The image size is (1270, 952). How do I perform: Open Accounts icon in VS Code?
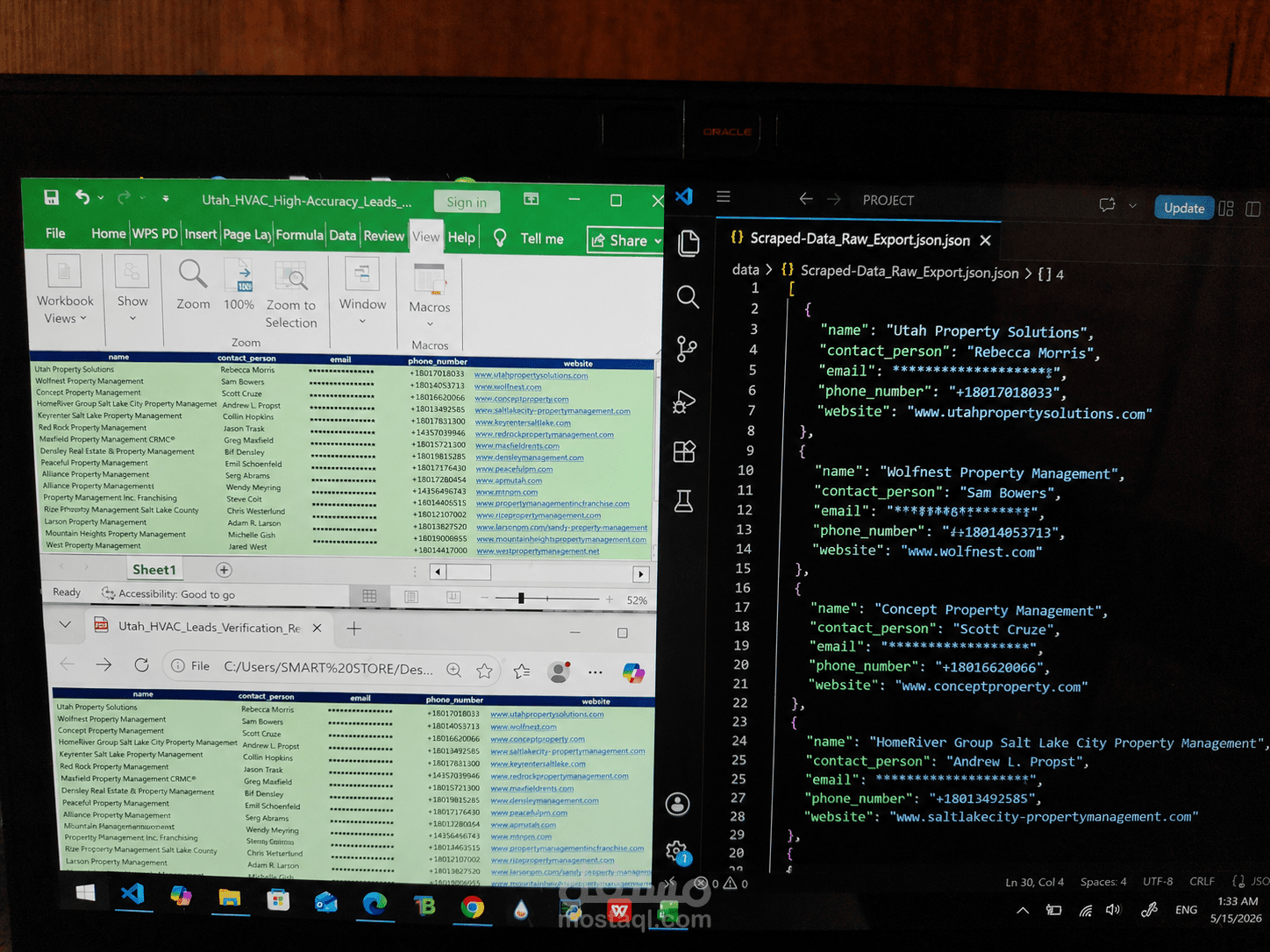[678, 804]
